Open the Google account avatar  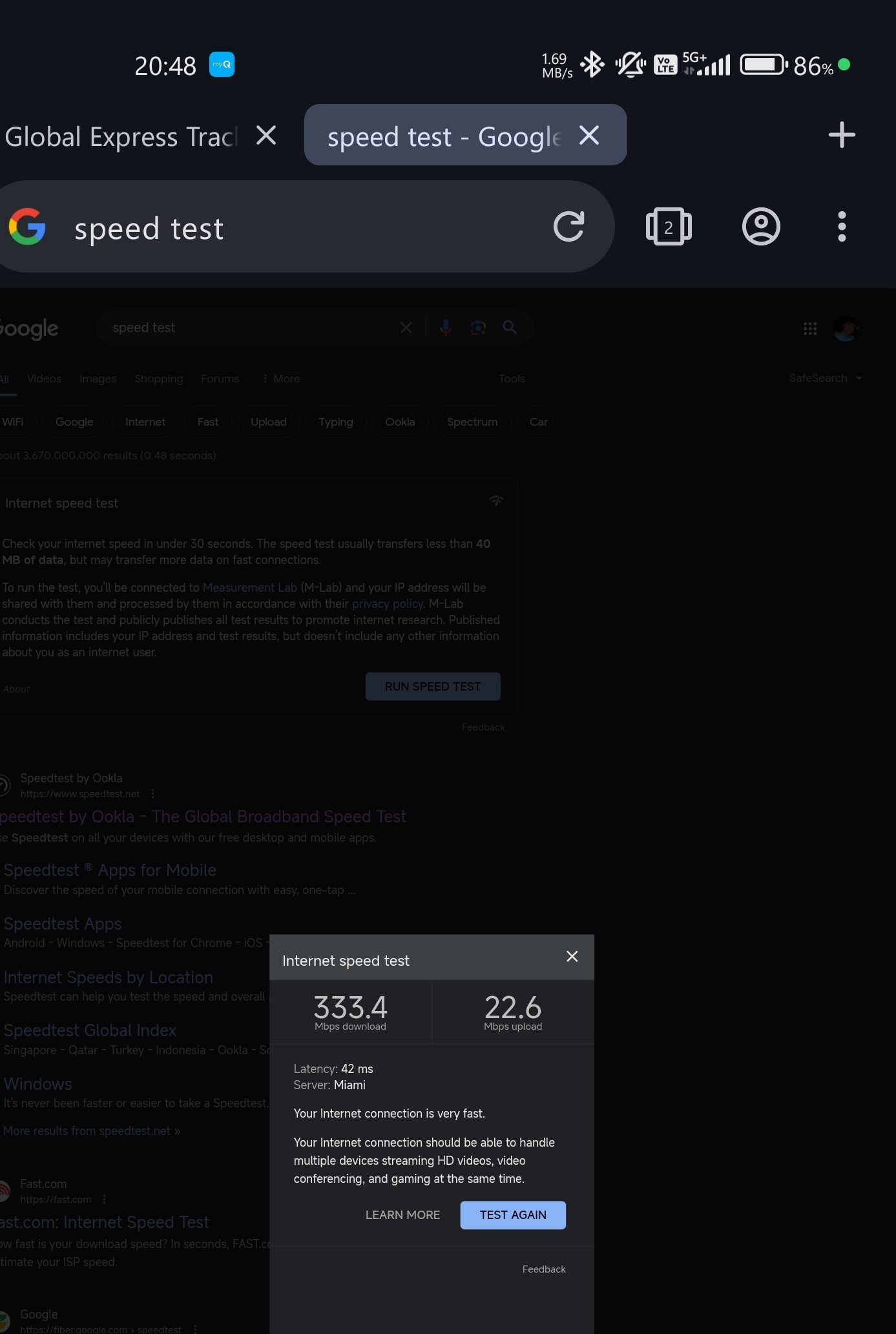[x=846, y=329]
